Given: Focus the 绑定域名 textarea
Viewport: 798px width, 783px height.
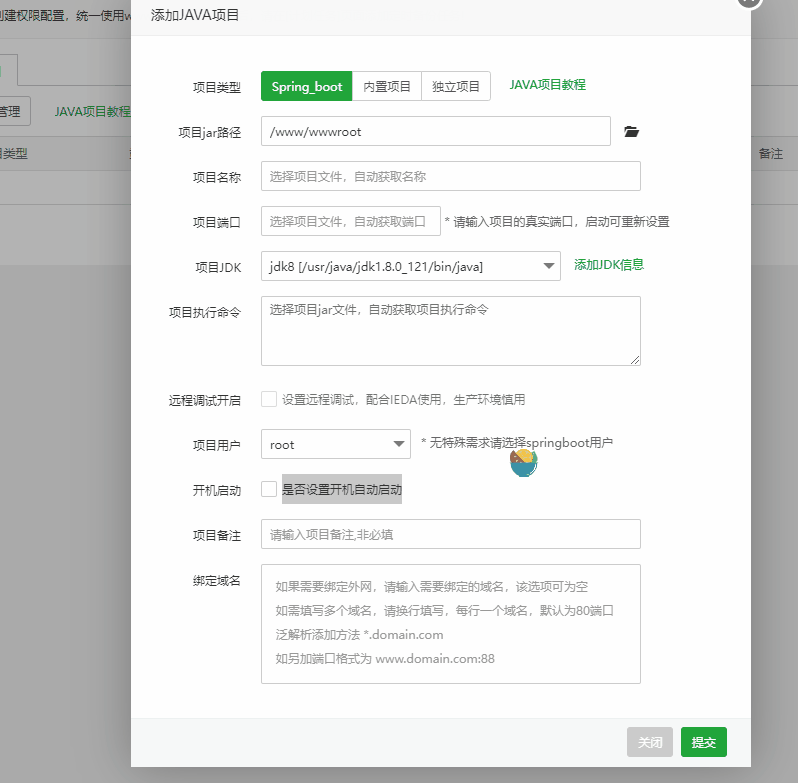Looking at the screenshot, I should coord(450,623).
